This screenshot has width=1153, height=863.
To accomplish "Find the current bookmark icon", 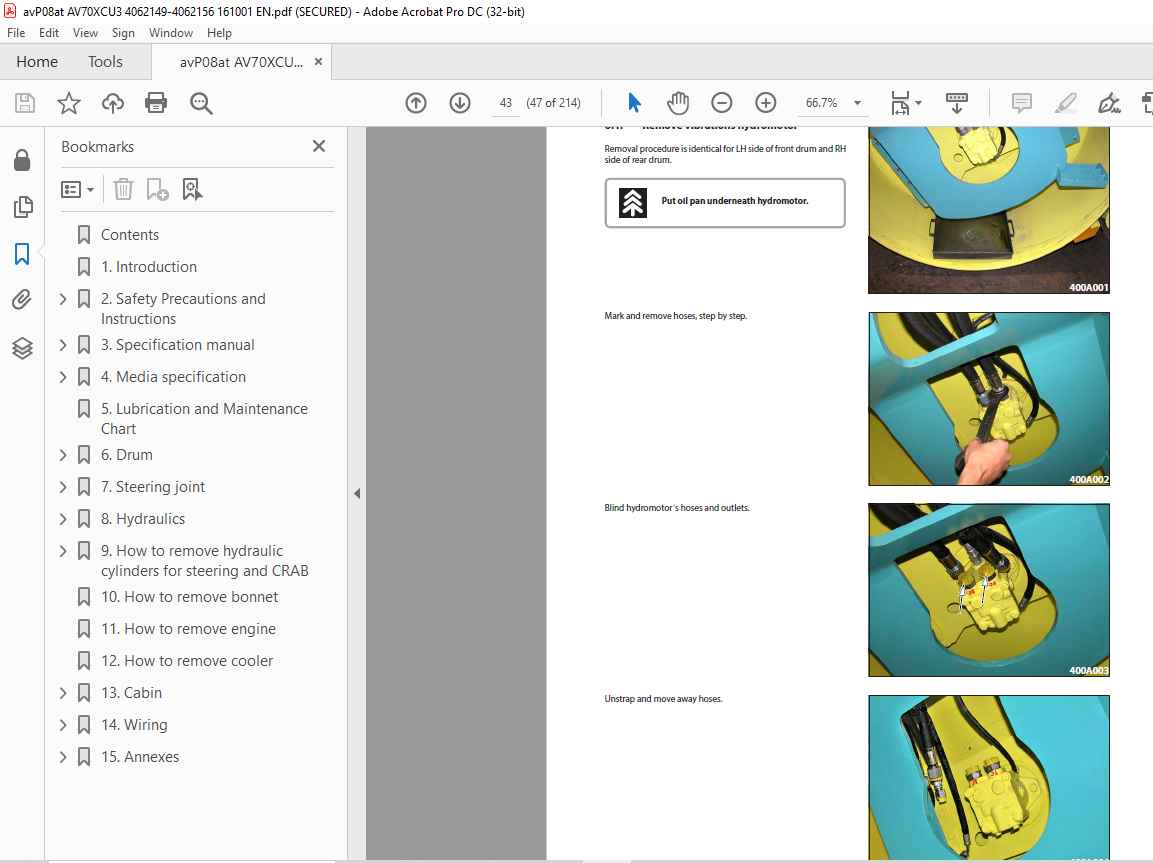I will [x=192, y=190].
